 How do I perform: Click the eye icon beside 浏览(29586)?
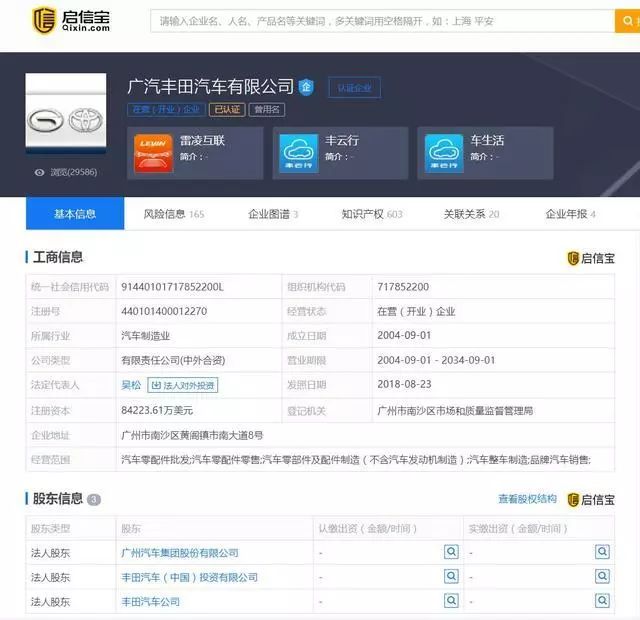pos(40,172)
